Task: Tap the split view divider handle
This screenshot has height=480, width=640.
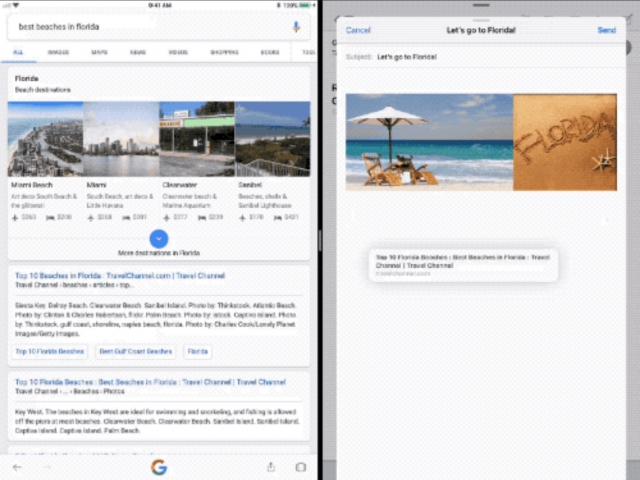Action: pyautogui.click(x=320, y=240)
